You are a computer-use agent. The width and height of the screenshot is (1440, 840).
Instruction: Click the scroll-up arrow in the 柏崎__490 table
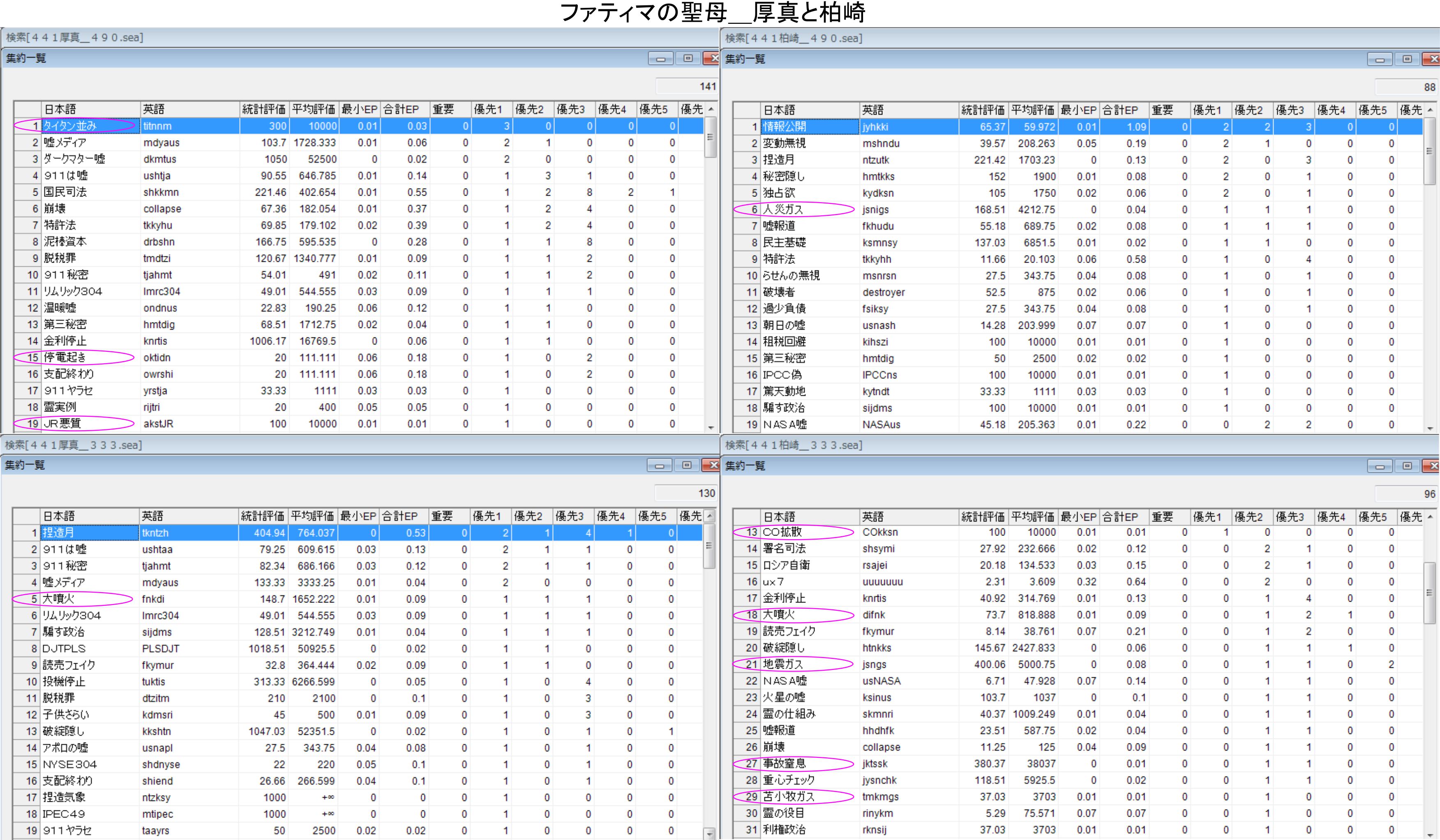pyautogui.click(x=1430, y=110)
